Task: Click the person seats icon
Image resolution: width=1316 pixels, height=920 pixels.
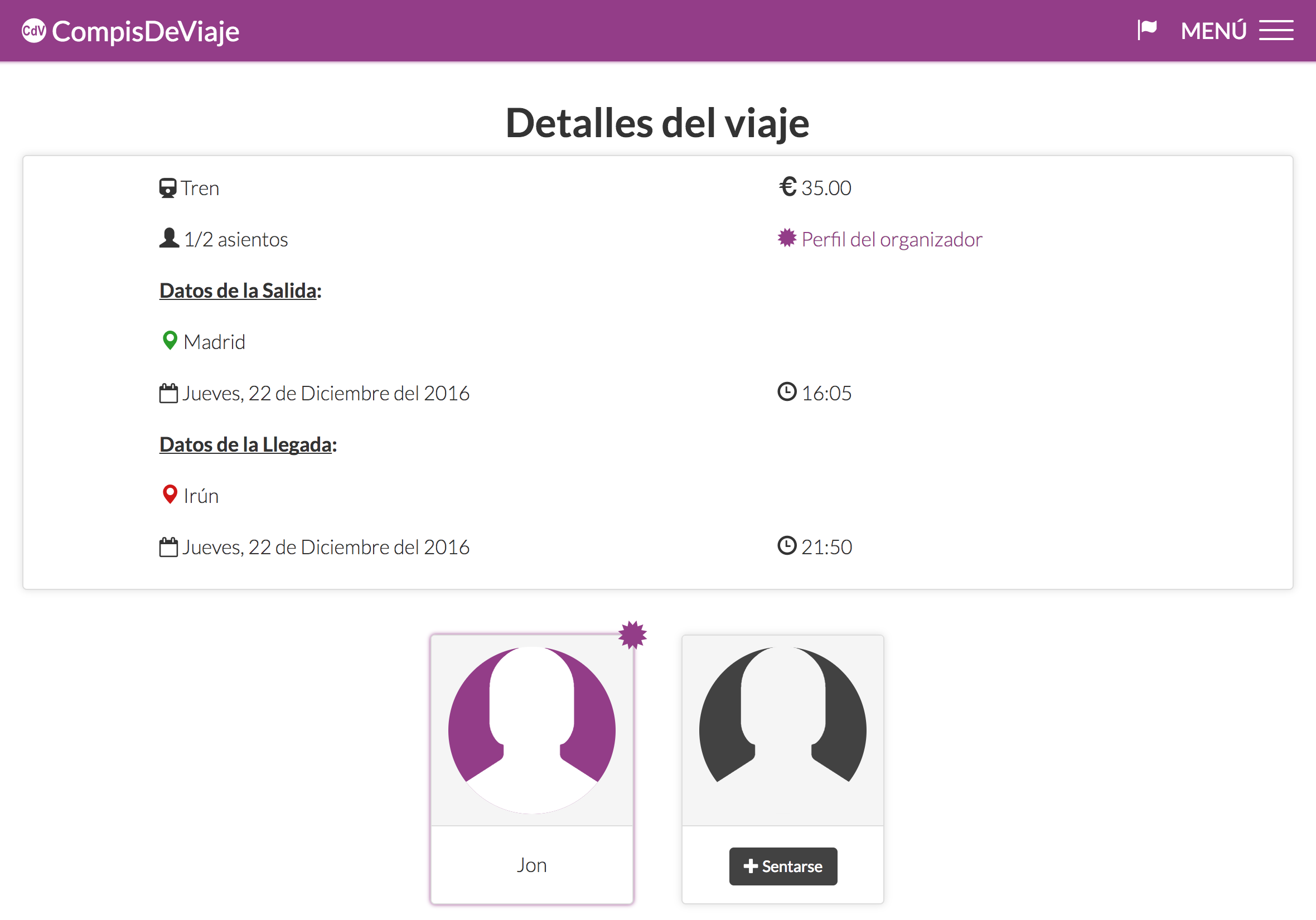Action: tap(168, 239)
